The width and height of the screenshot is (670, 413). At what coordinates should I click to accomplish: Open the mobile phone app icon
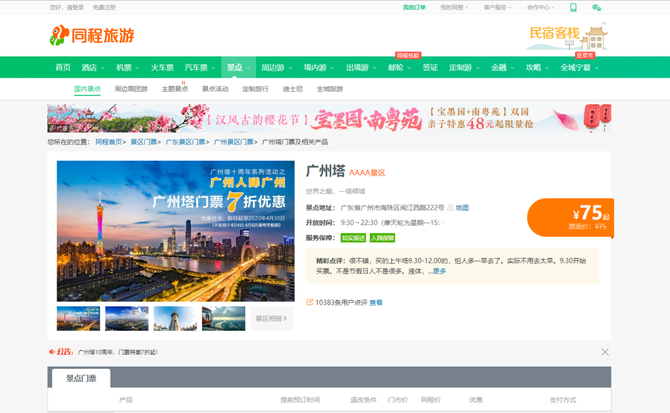point(573,7)
